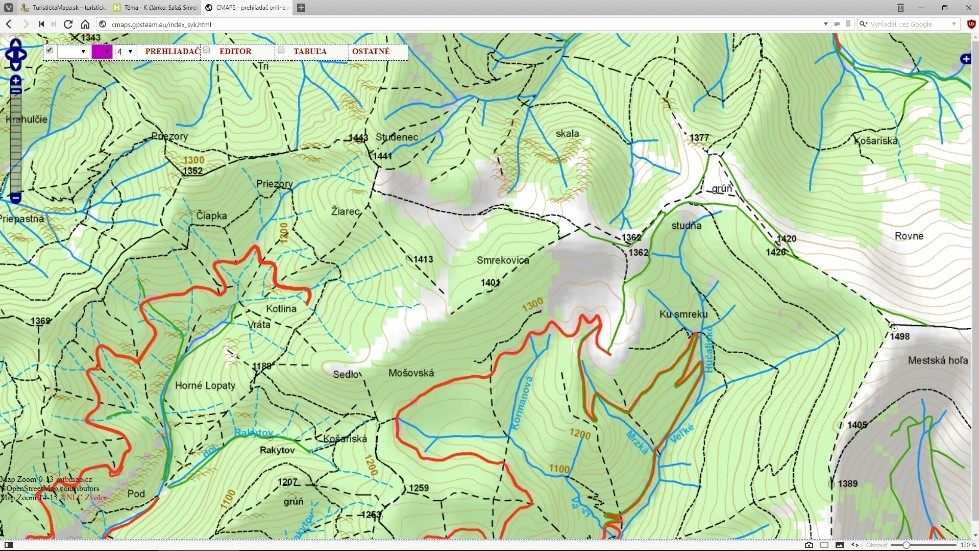
Task: Open the OSTATNÉ menu
Action: click(370, 51)
